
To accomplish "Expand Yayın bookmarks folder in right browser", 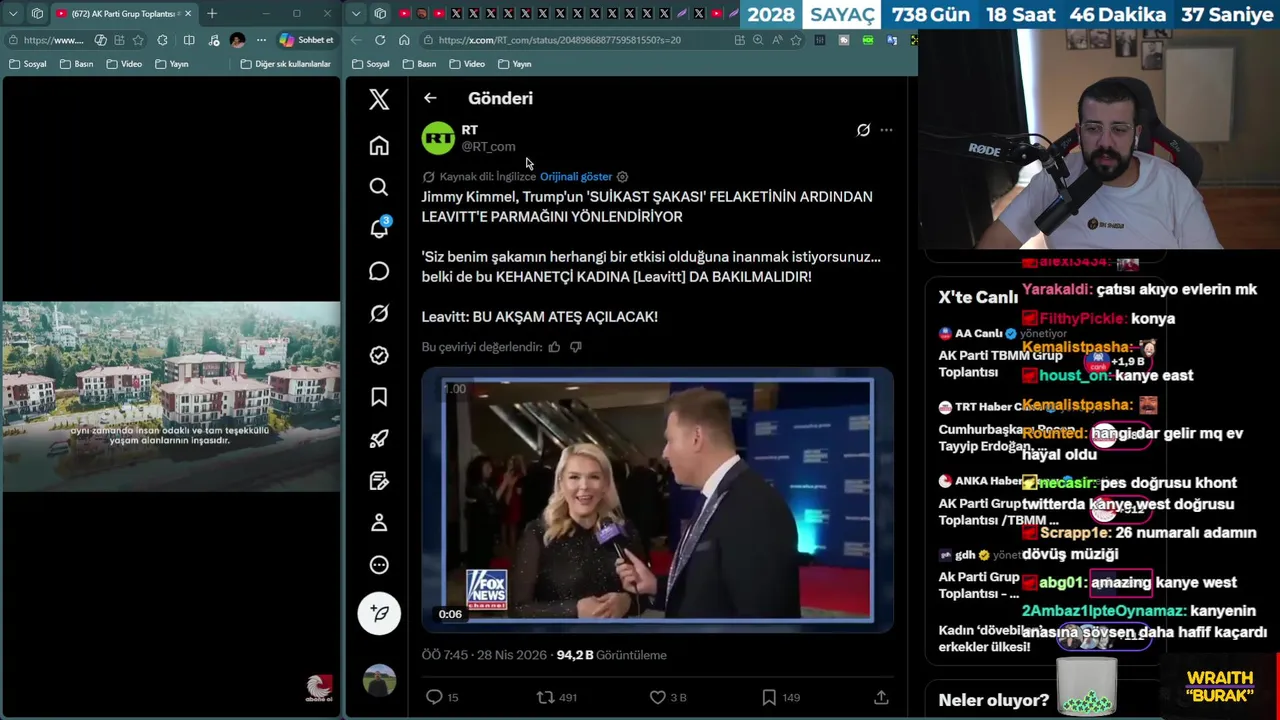I will (x=514, y=64).
